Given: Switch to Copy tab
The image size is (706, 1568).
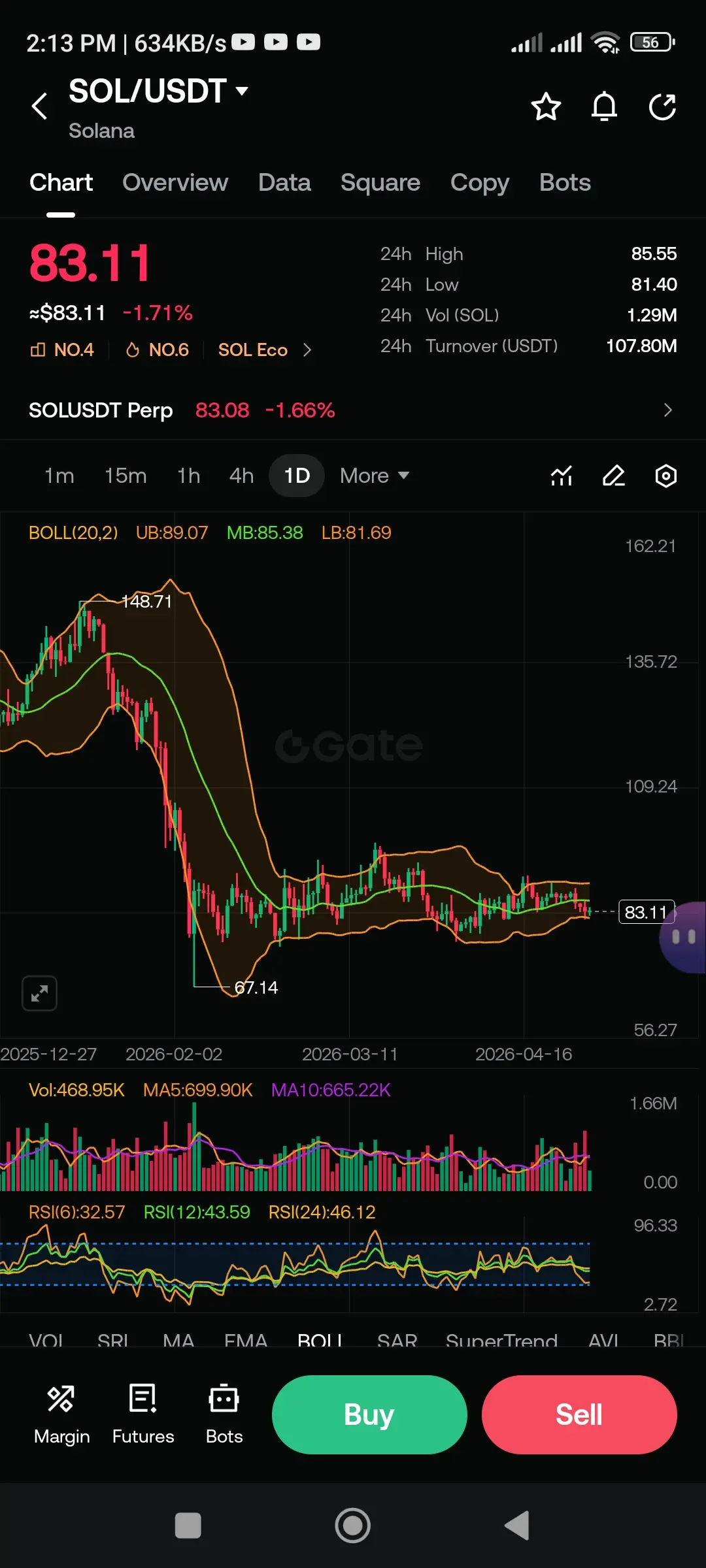Looking at the screenshot, I should click(480, 182).
